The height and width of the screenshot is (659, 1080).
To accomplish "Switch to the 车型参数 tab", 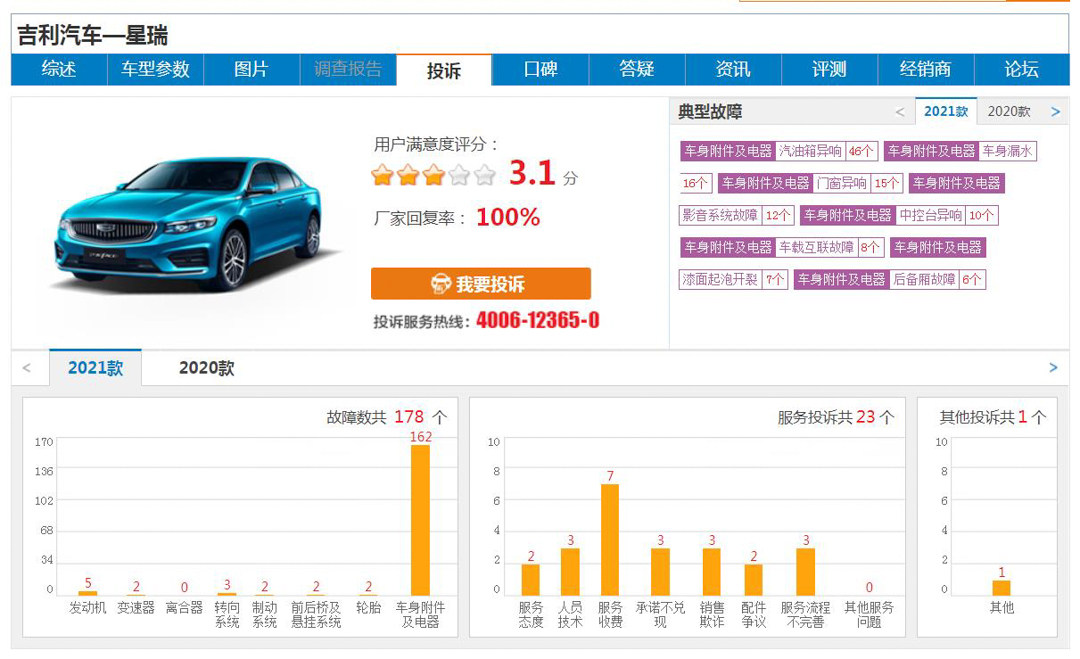I will pyautogui.click(x=155, y=69).
